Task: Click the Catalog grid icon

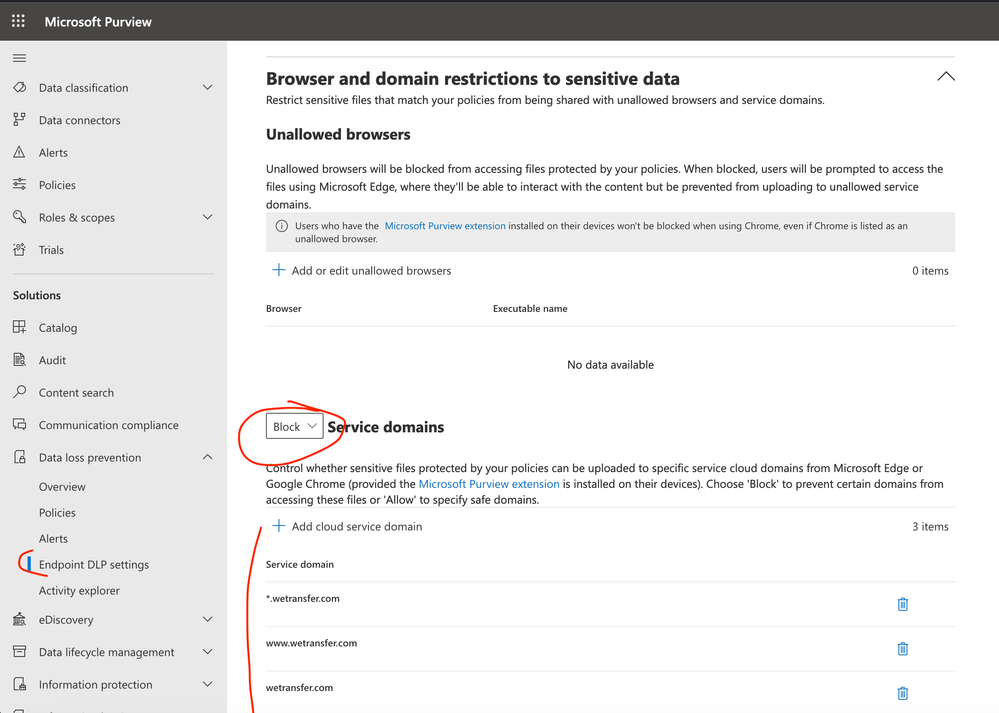Action: (20, 327)
